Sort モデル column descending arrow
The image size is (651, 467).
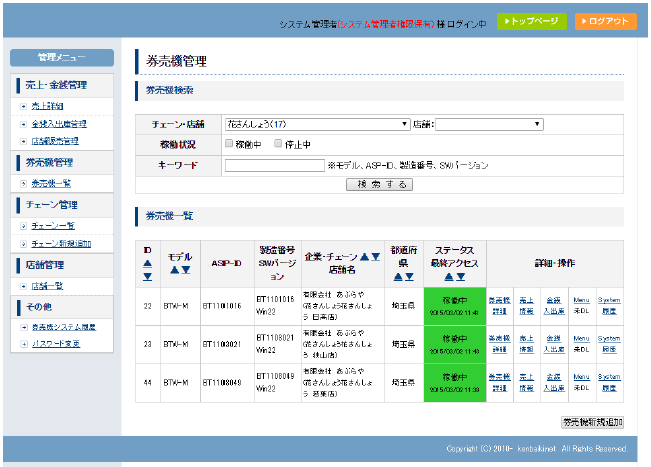tap(186, 270)
